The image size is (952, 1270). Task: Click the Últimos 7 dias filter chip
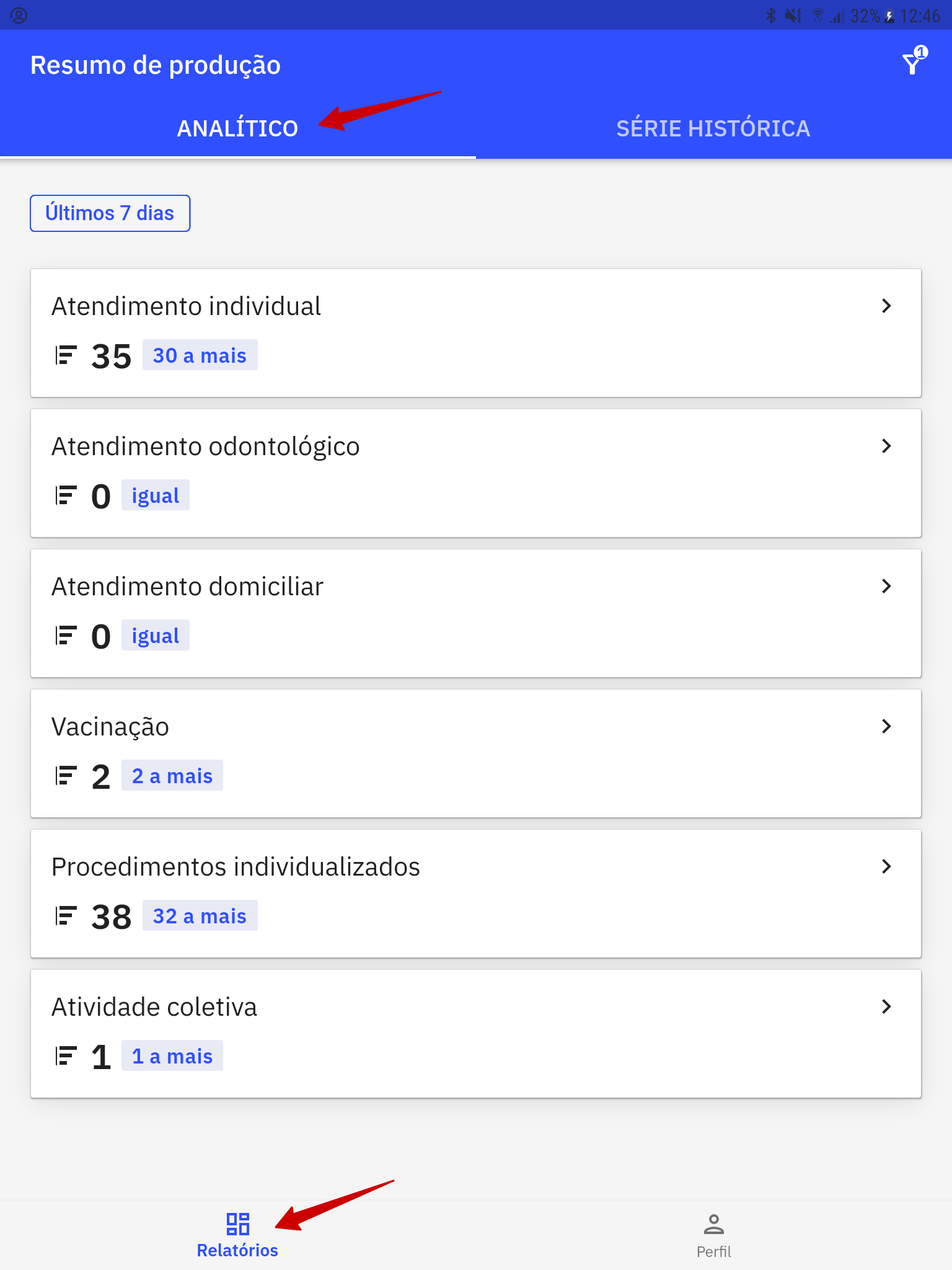tap(110, 213)
